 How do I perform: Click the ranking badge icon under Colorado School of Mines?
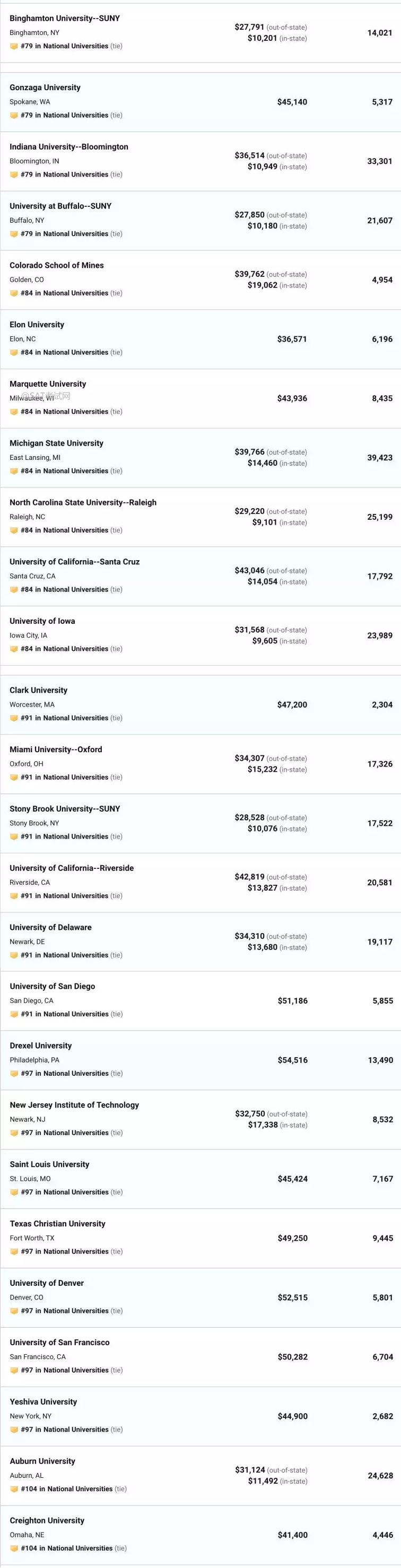(x=13, y=293)
